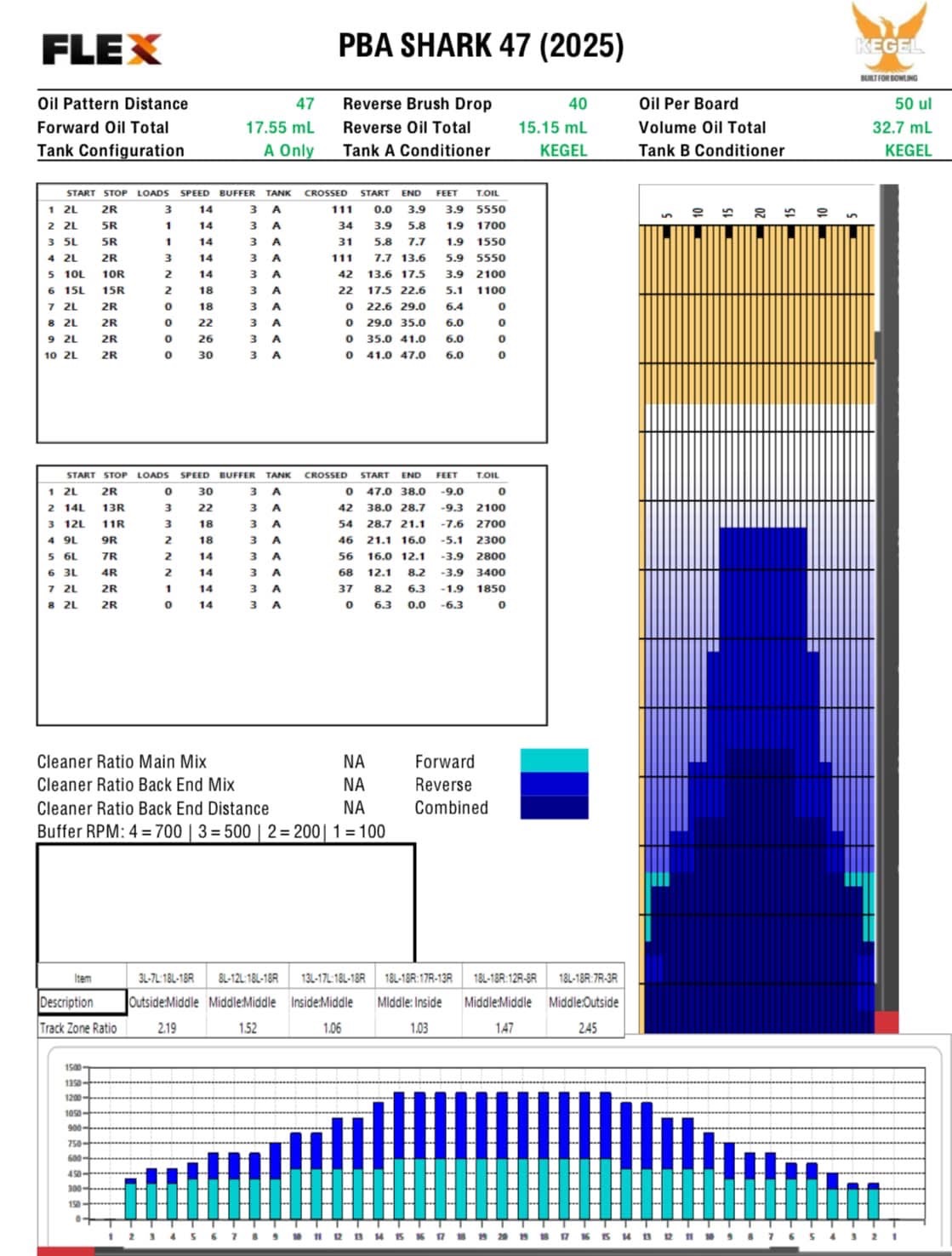Click the Track Zone Ratio row label
952x1256 pixels.
78,1028
